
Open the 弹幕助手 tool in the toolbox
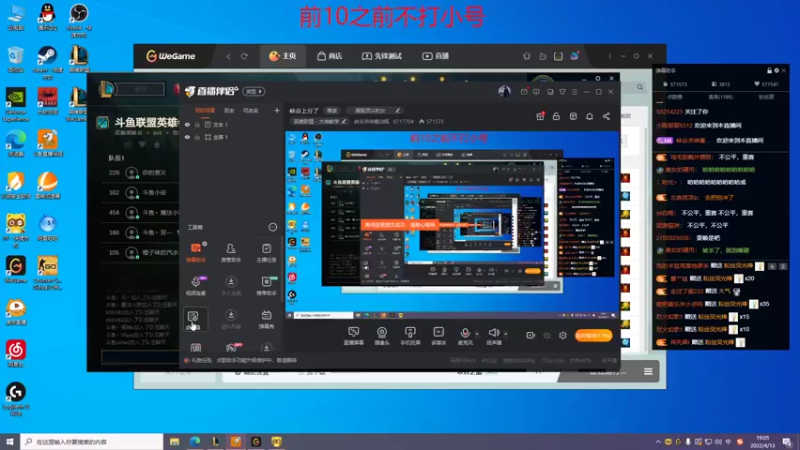195,252
